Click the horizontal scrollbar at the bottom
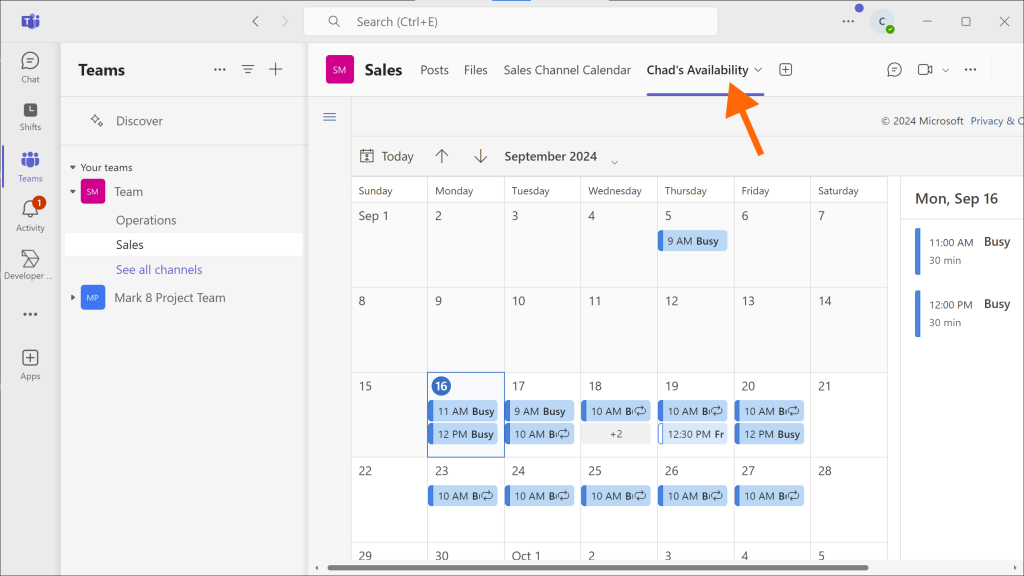The width and height of the screenshot is (1024, 576). coord(598,568)
